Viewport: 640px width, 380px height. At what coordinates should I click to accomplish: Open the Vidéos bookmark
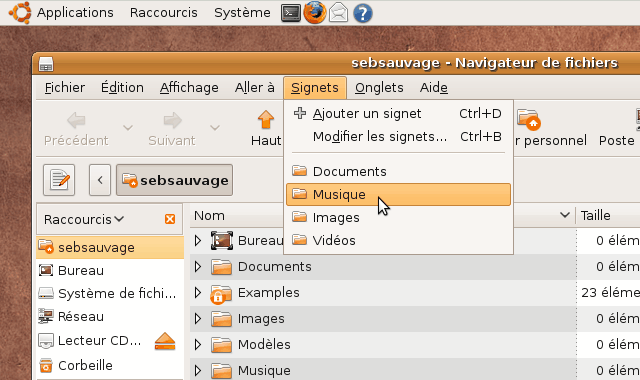[x=398, y=240]
